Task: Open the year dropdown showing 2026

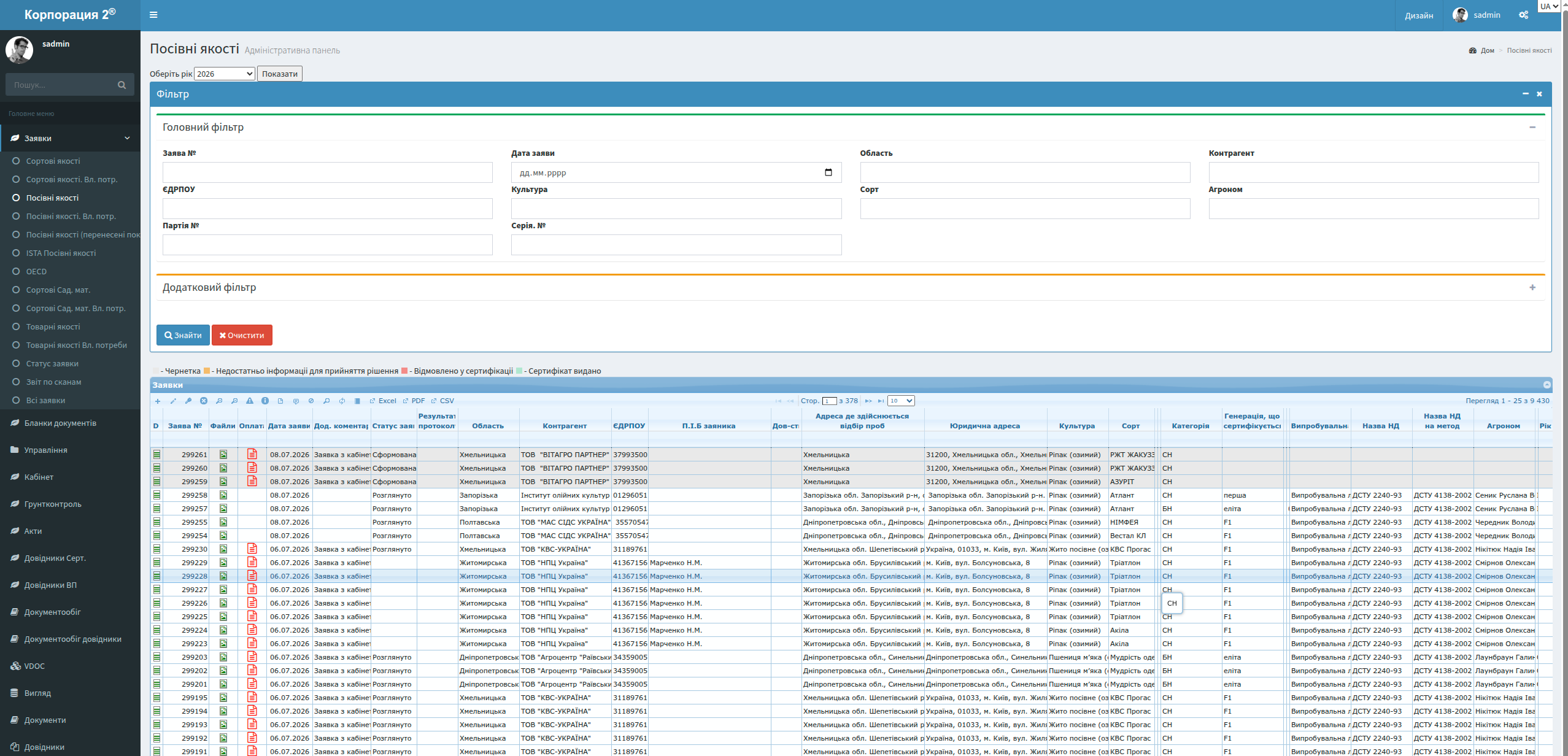Action: coord(225,74)
